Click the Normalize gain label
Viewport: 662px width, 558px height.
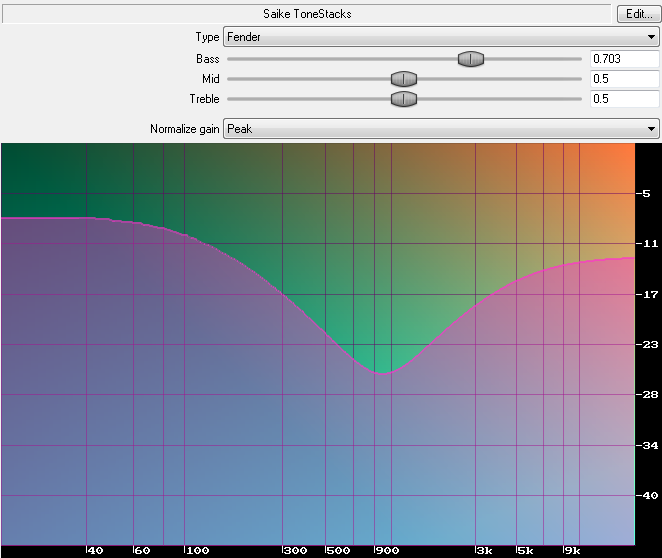tap(185, 129)
